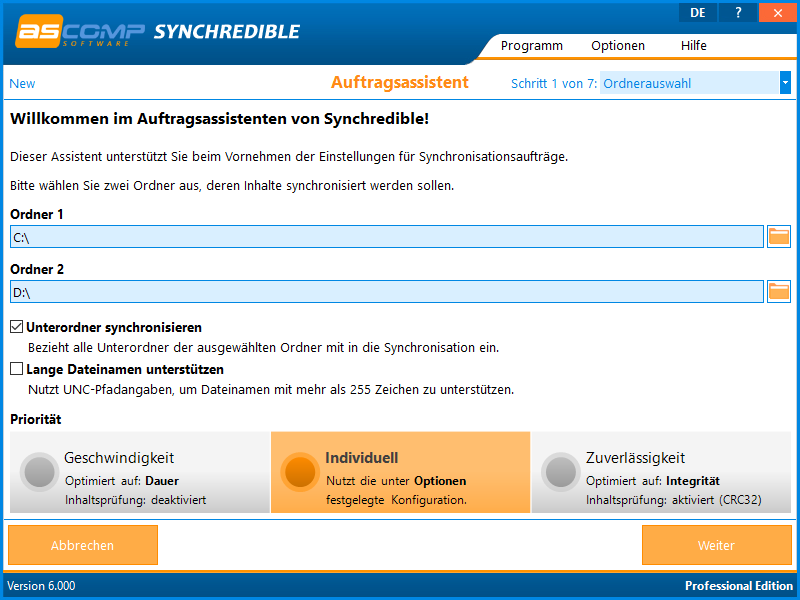Select Zuverlässigkeit priority option
The height and width of the screenshot is (600, 800).
pyautogui.click(x=661, y=472)
